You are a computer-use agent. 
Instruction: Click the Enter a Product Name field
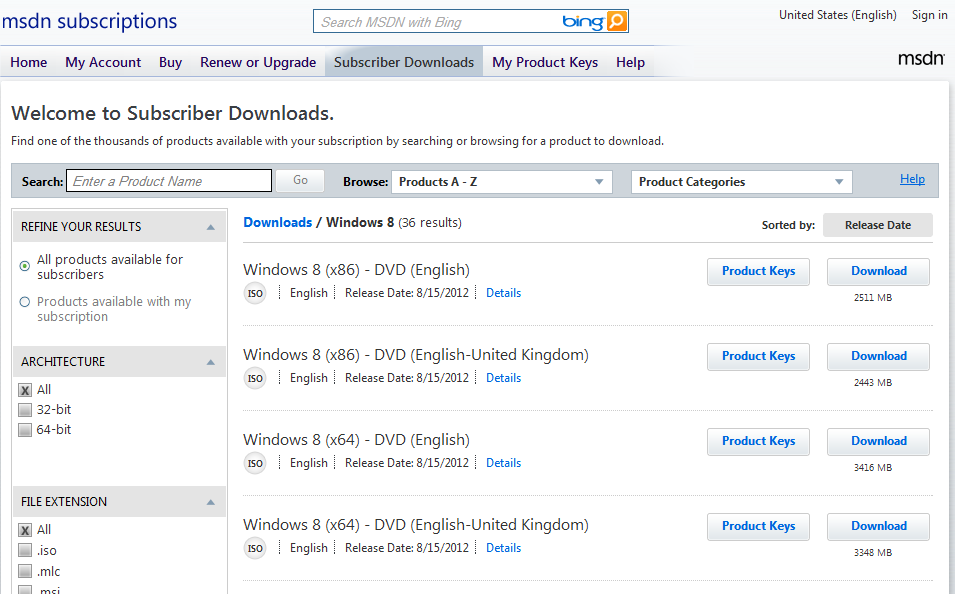click(169, 181)
